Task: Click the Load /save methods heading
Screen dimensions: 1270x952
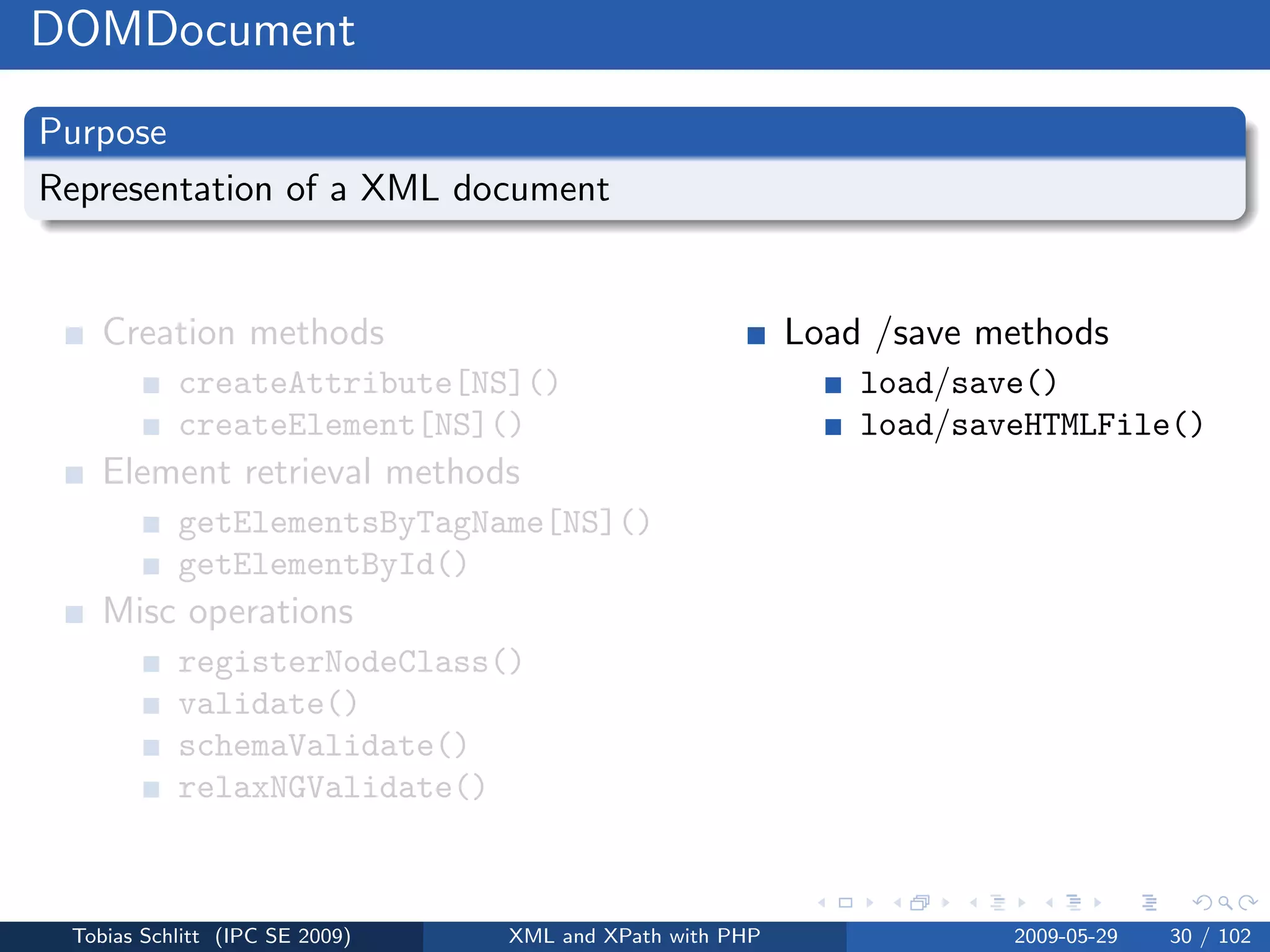Action: (946, 333)
